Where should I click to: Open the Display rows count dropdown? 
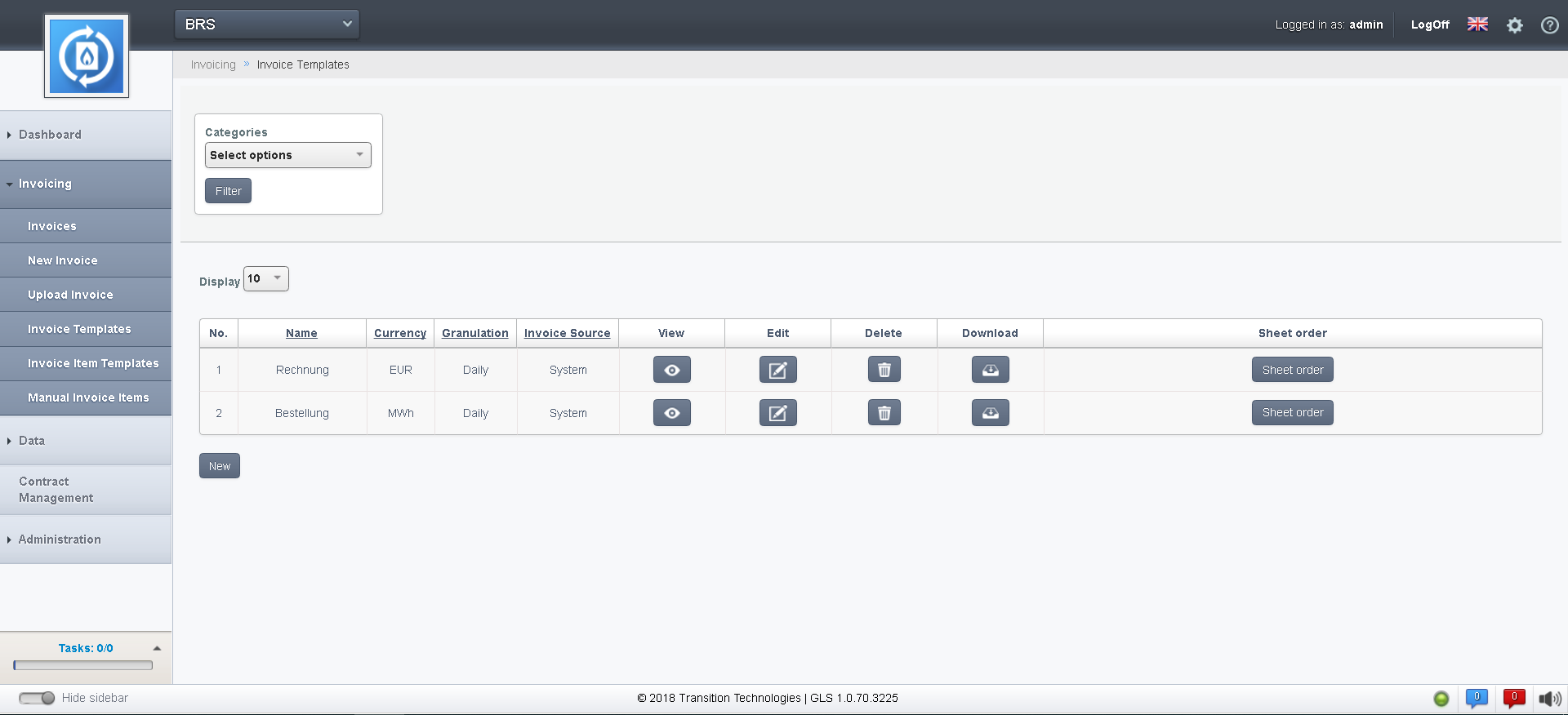click(x=266, y=279)
